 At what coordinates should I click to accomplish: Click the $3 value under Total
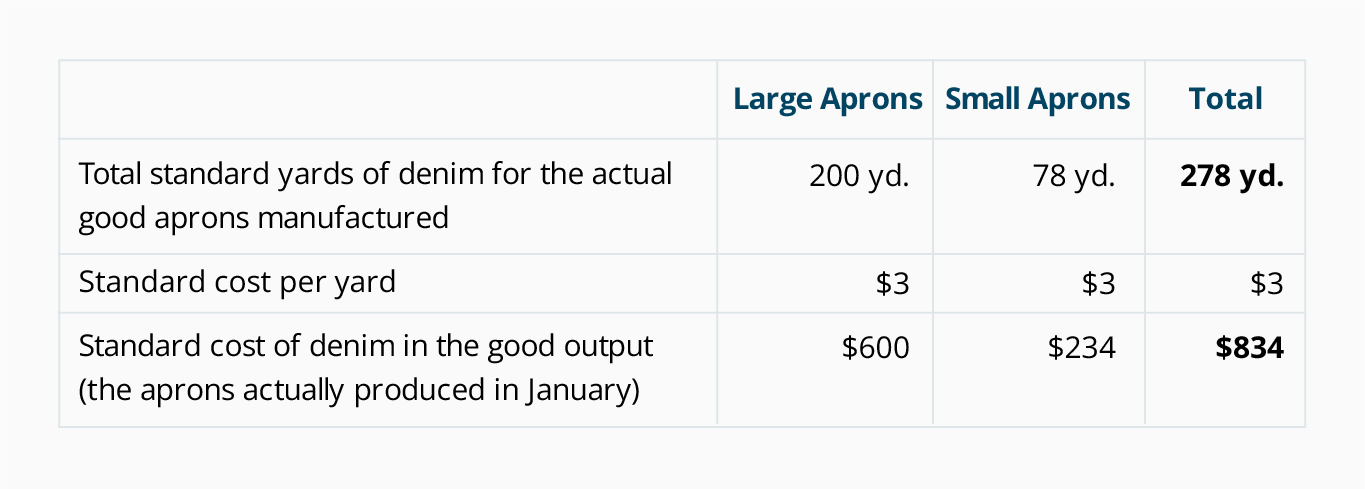tap(1266, 284)
